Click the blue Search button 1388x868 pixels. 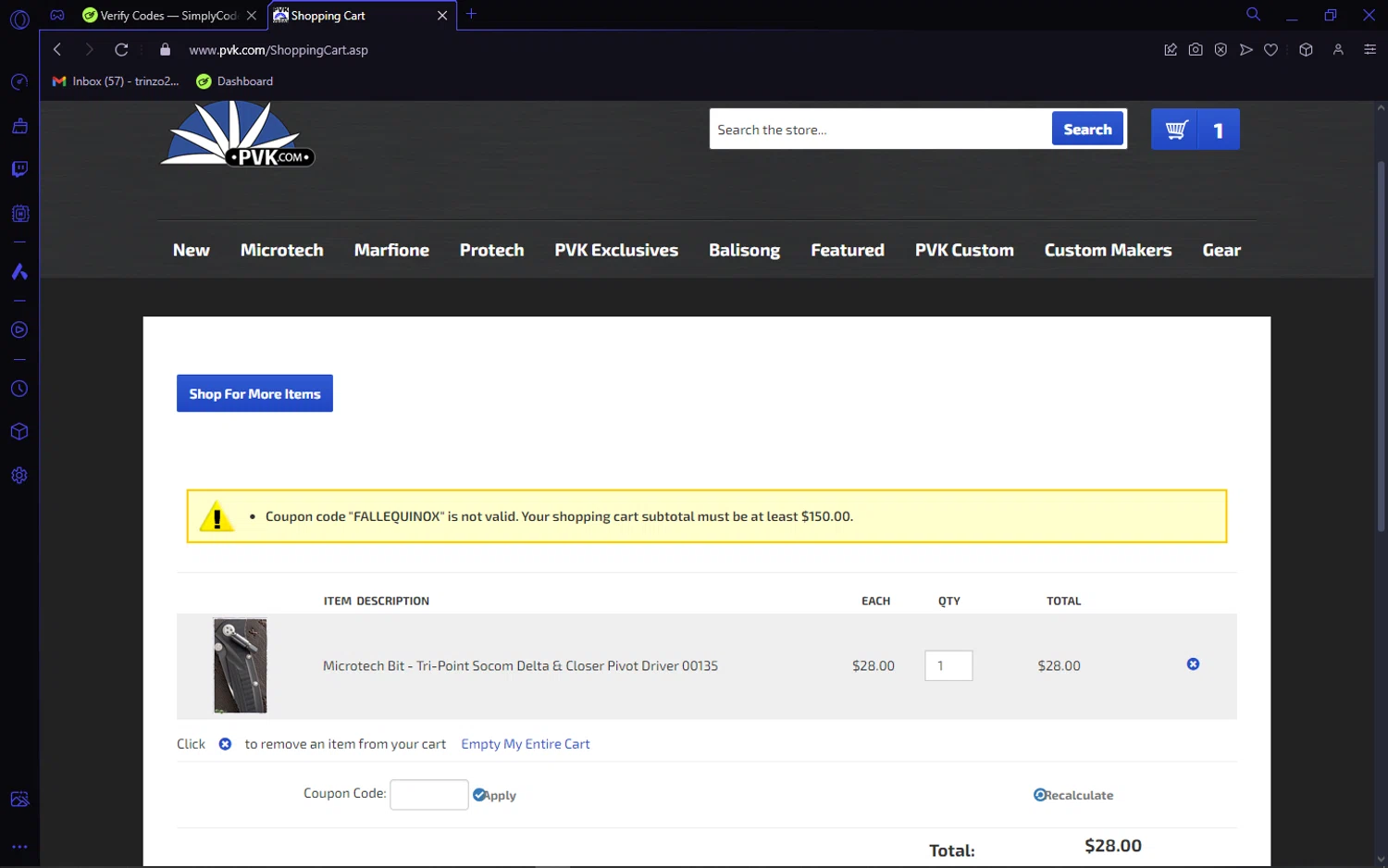1087,130
